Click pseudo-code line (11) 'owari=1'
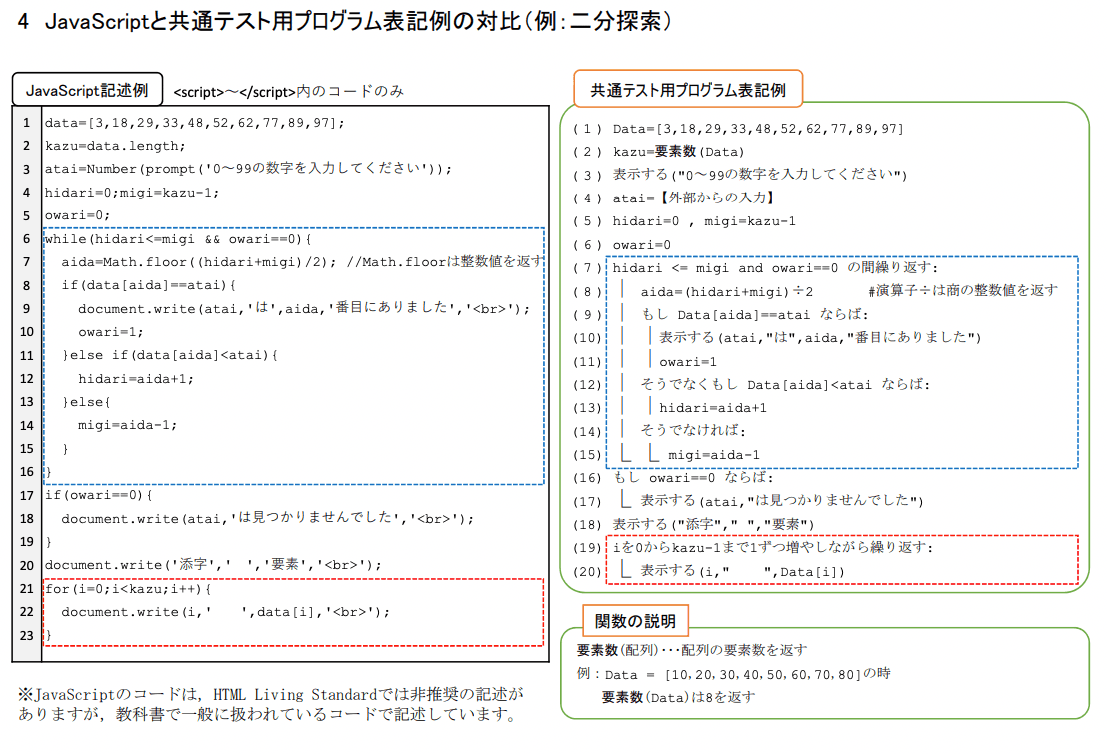This screenshot has height=754, width=1107. point(688,362)
